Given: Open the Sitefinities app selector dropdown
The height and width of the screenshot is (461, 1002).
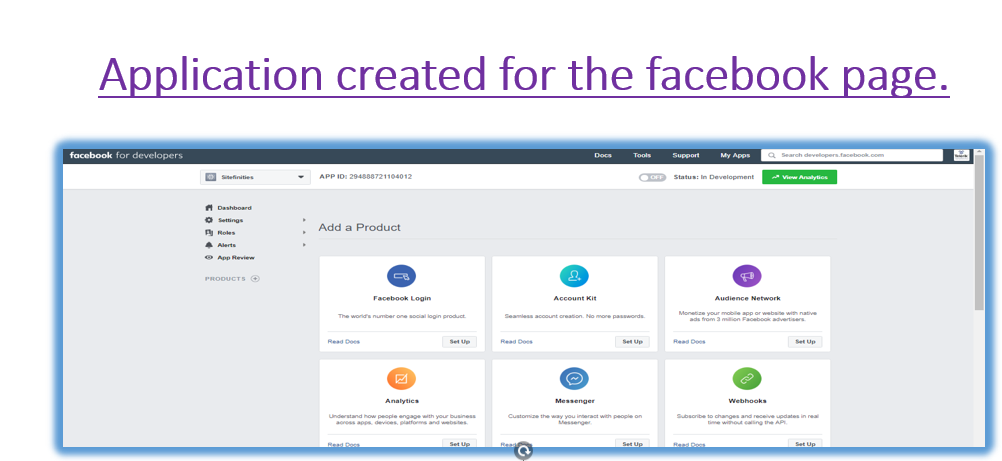Looking at the screenshot, I should pos(255,177).
